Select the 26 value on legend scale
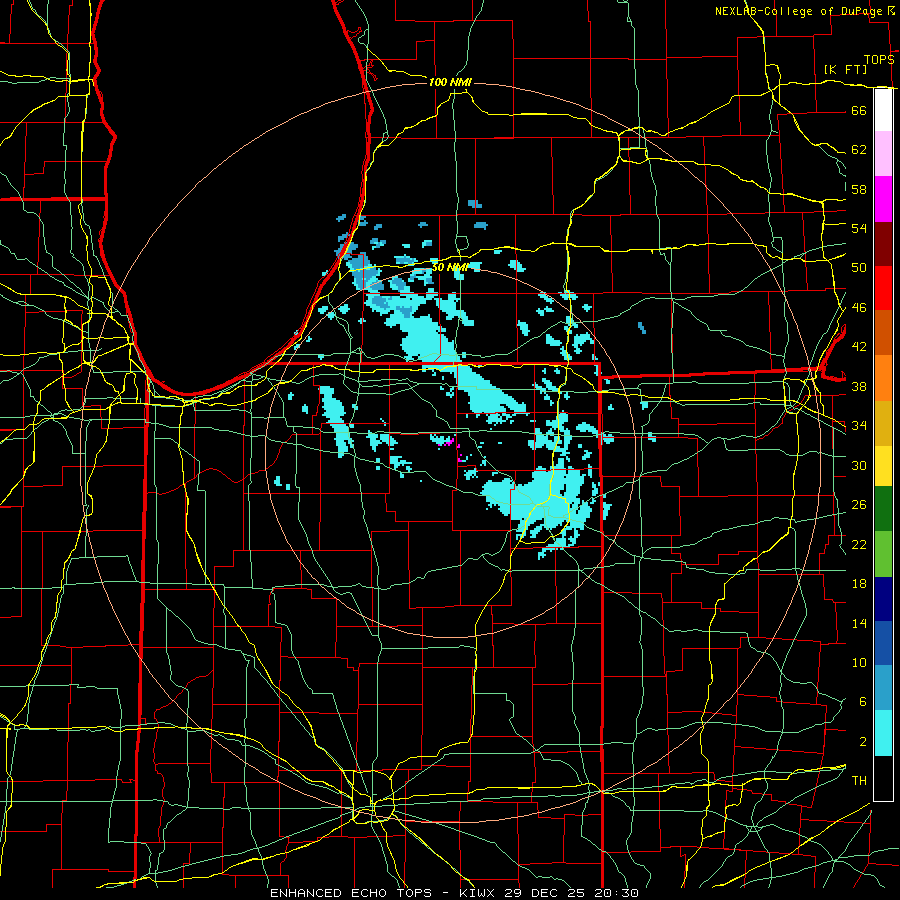The image size is (900, 900). point(859,505)
